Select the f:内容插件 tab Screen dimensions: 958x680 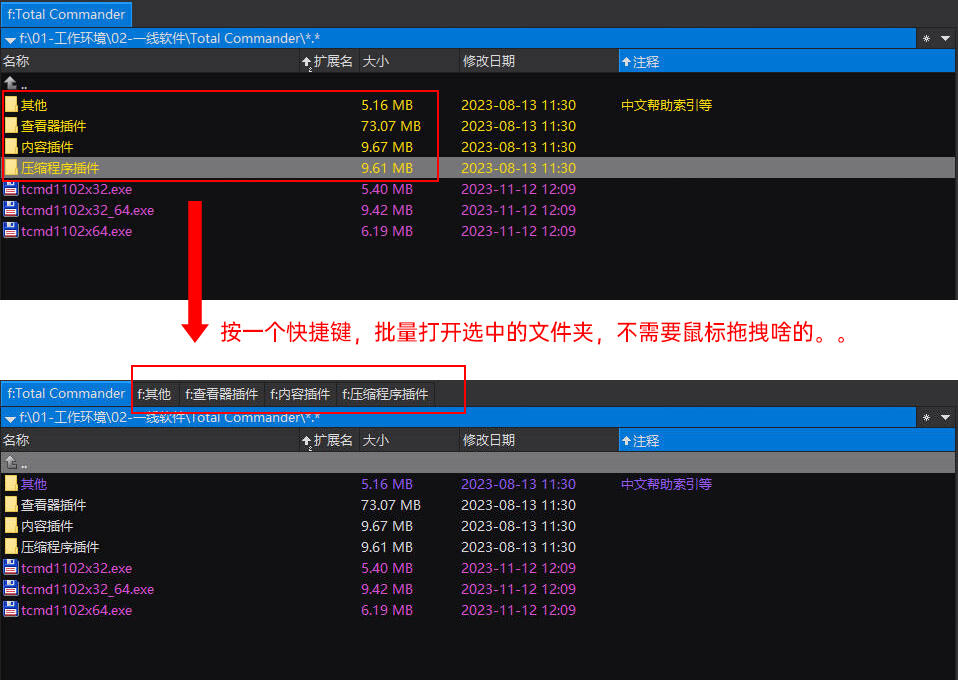(x=300, y=394)
